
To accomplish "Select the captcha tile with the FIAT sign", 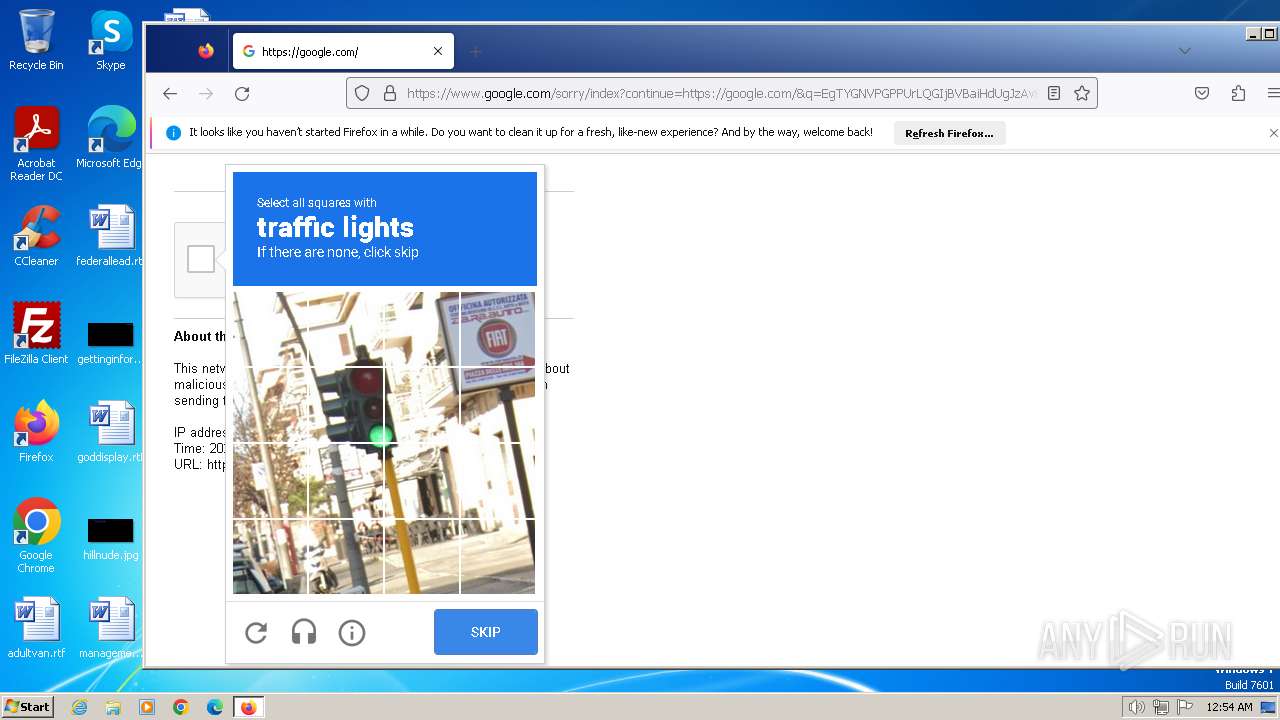I will pos(497,329).
